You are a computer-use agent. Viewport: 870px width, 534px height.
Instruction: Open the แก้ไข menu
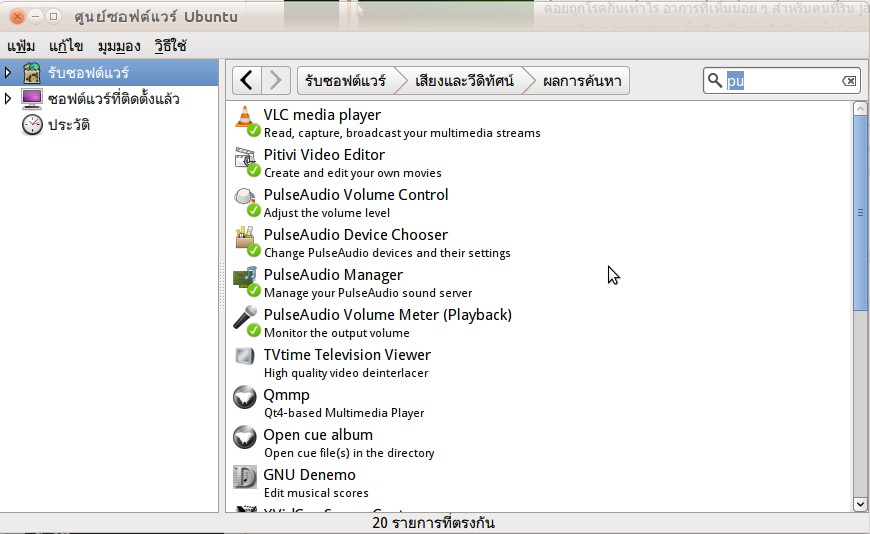66,46
